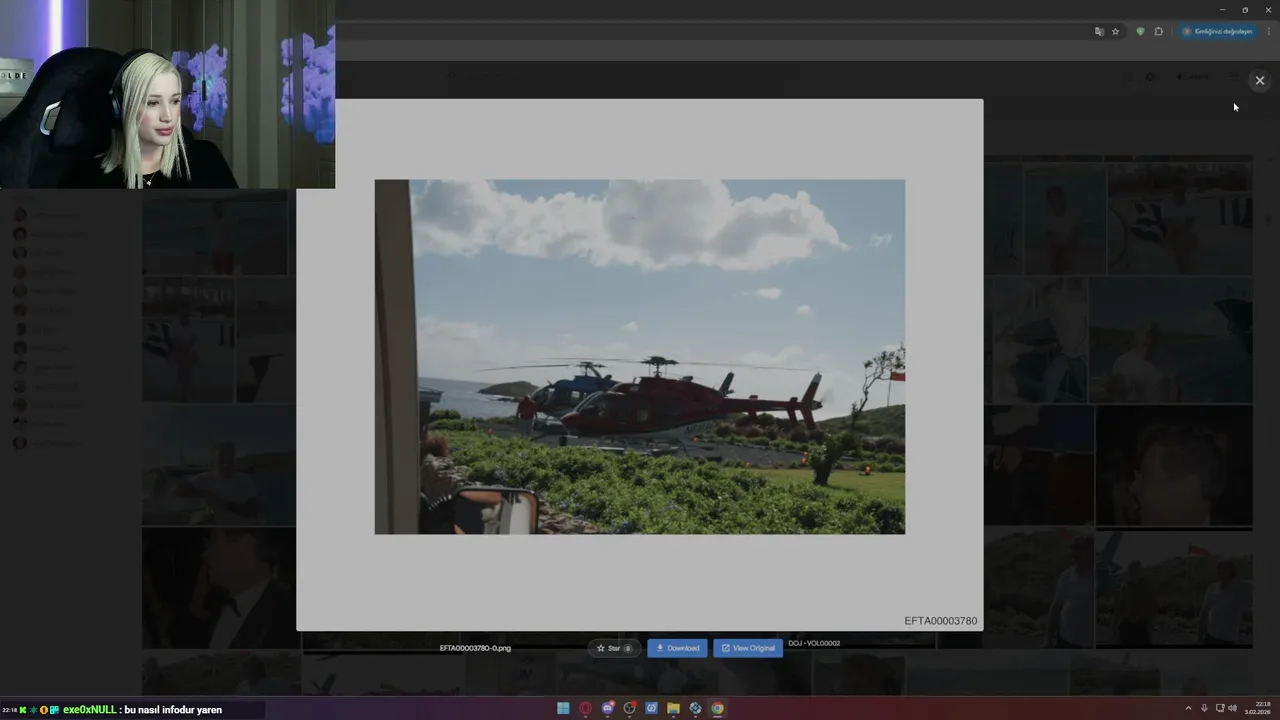1280x720 pixels.
Task: Open the Extensions puzzle icon
Action: click(1159, 31)
